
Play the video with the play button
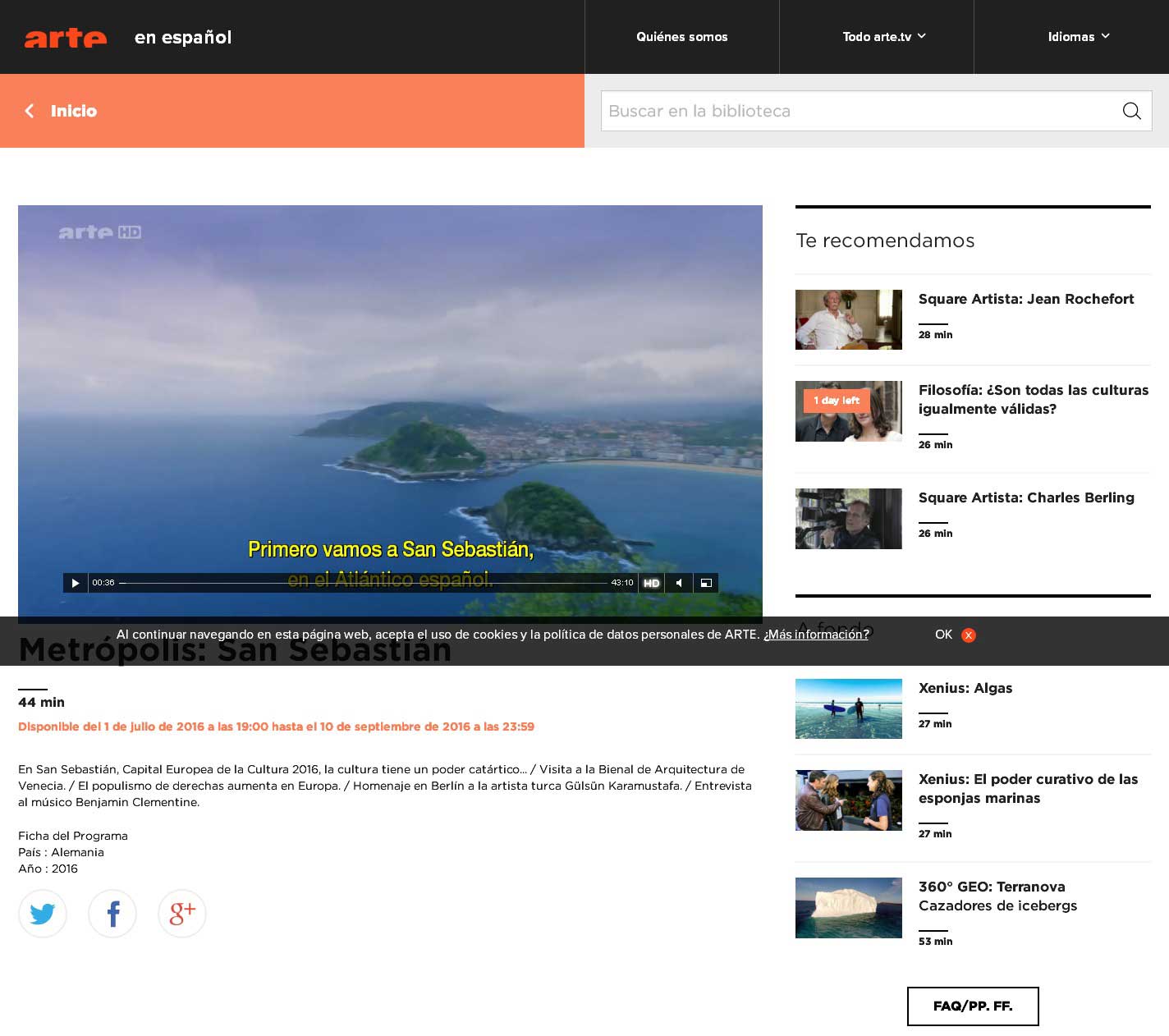(x=75, y=583)
